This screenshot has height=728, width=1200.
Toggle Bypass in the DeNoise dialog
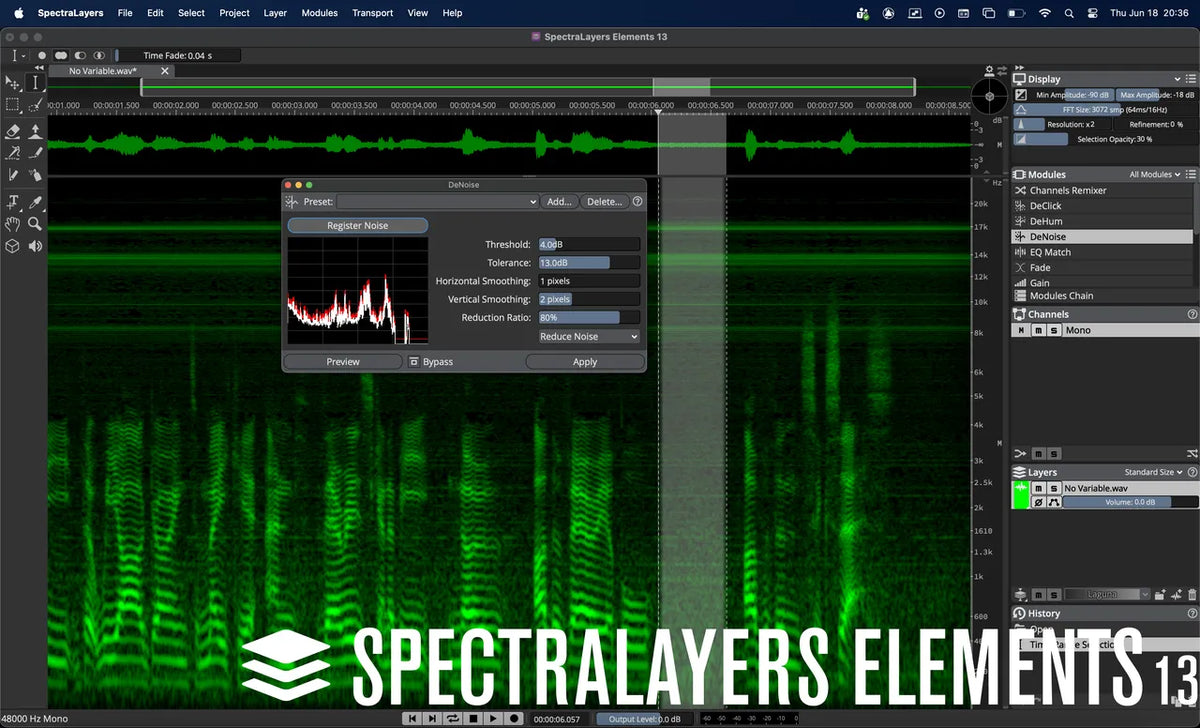pyautogui.click(x=431, y=362)
